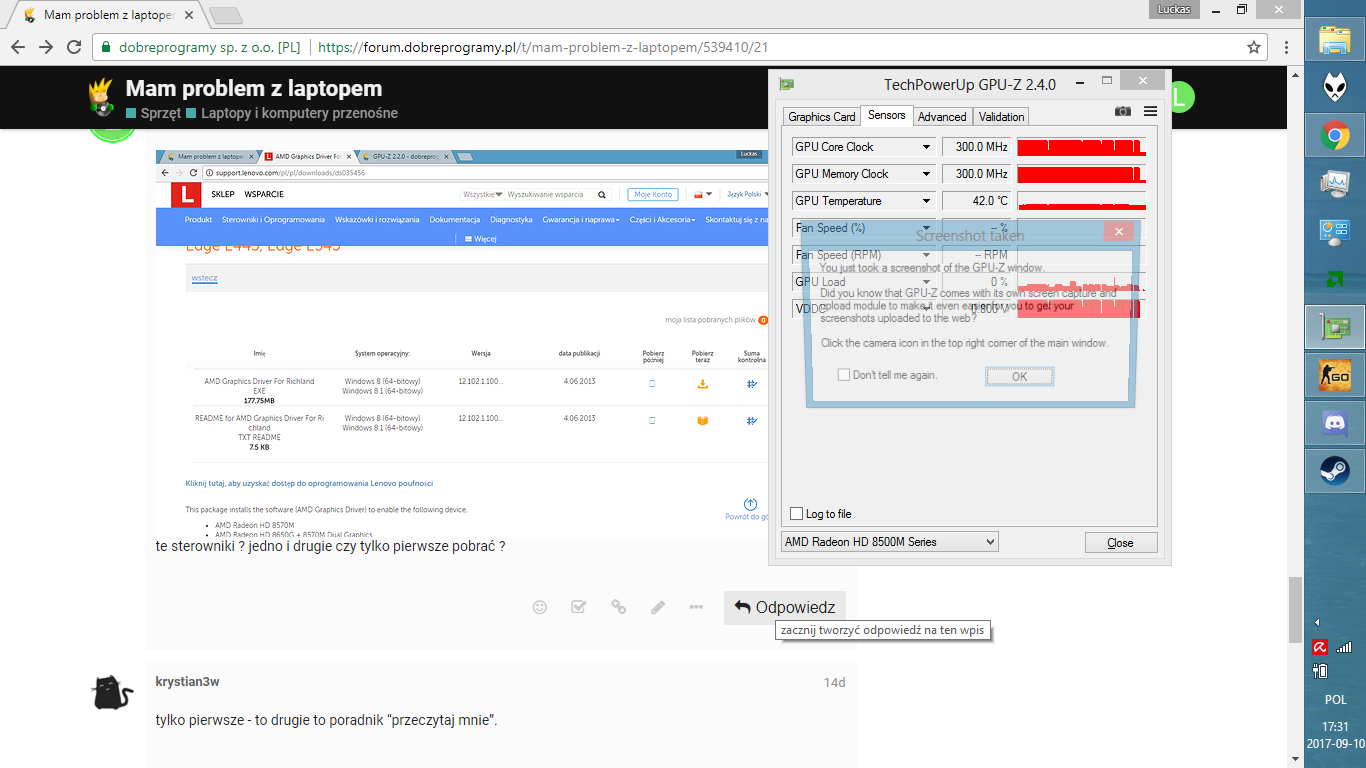Open the Control Panel taskbar icon
Screen dimensions: 1366x768
[x=1335, y=231]
